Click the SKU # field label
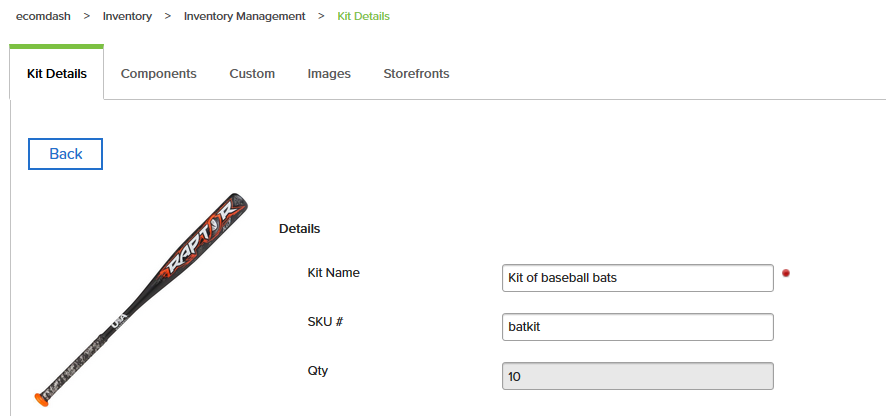 pyautogui.click(x=325, y=322)
